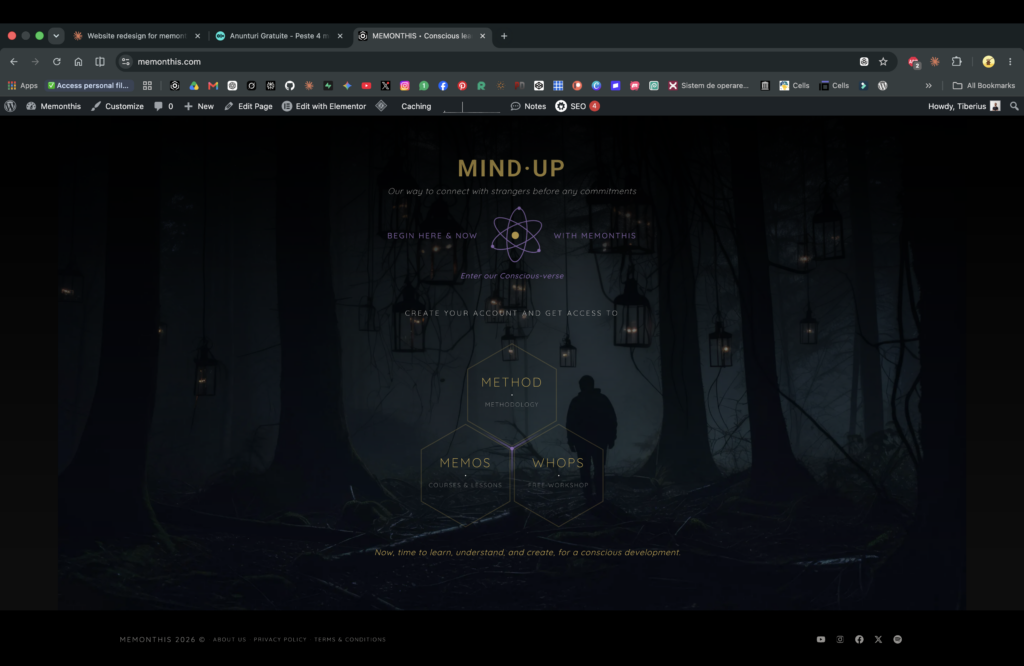Open the SEO menu with 4 notifications
This screenshot has width=1024, height=666.
tap(577, 106)
